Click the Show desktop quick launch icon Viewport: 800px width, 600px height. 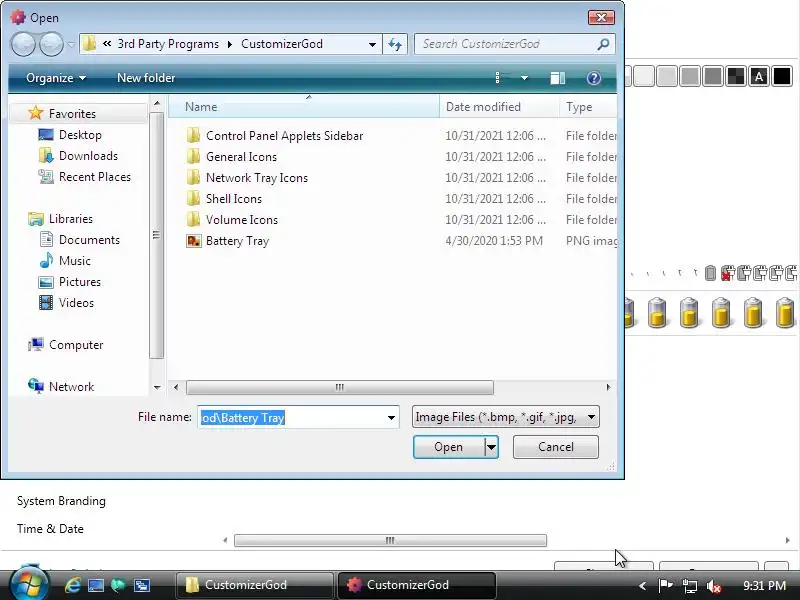[x=95, y=585]
